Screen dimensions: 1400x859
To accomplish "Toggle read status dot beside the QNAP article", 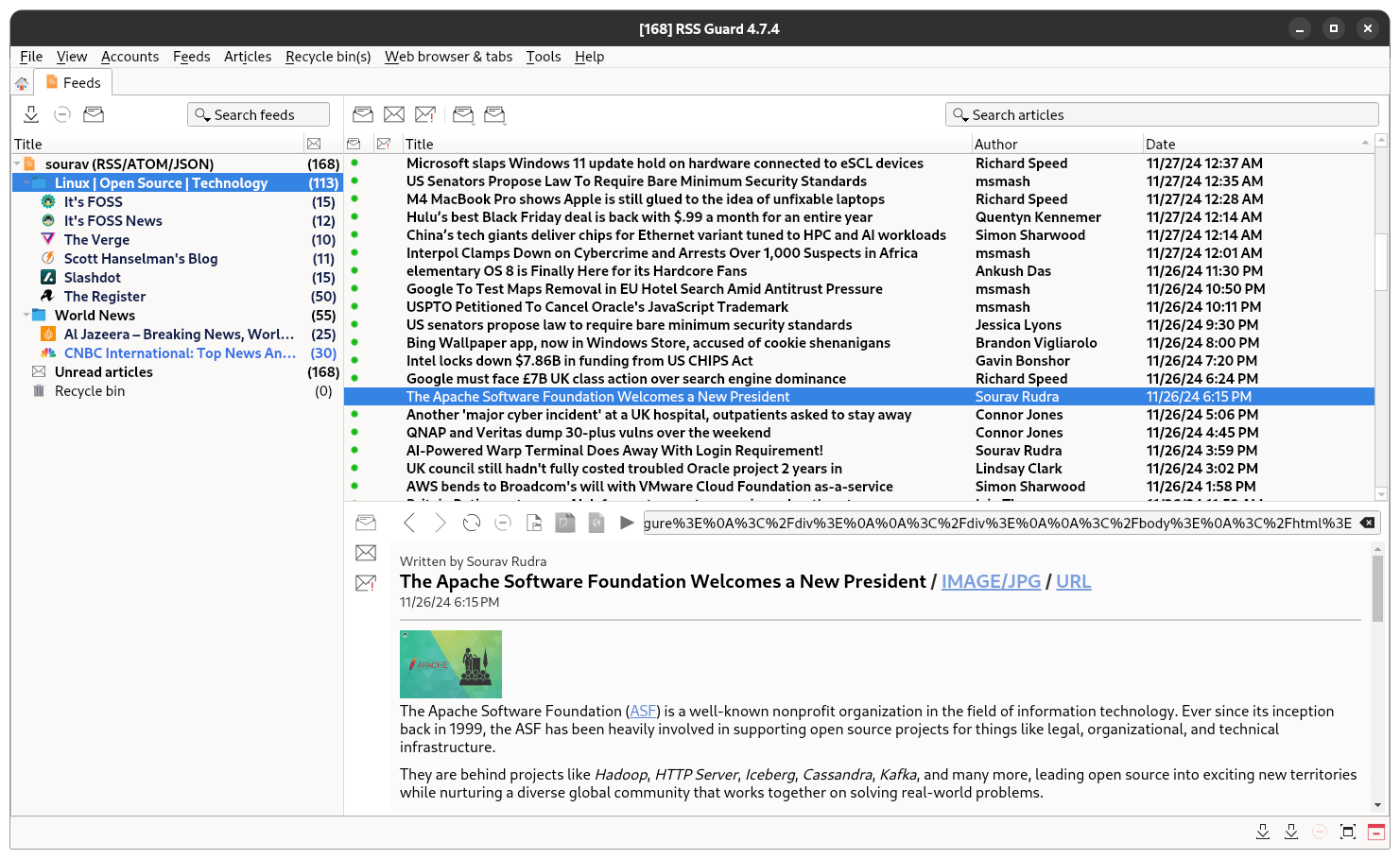I will click(354, 433).
